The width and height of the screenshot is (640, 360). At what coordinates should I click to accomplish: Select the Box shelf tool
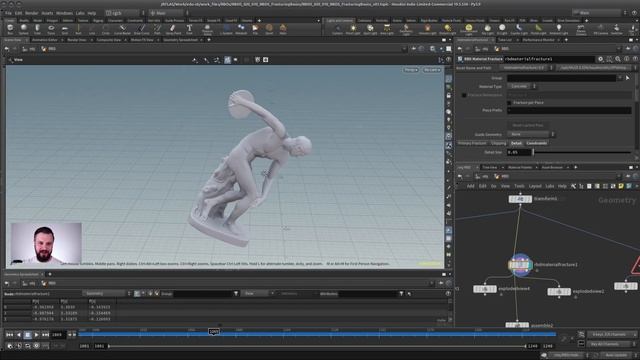(10, 29)
